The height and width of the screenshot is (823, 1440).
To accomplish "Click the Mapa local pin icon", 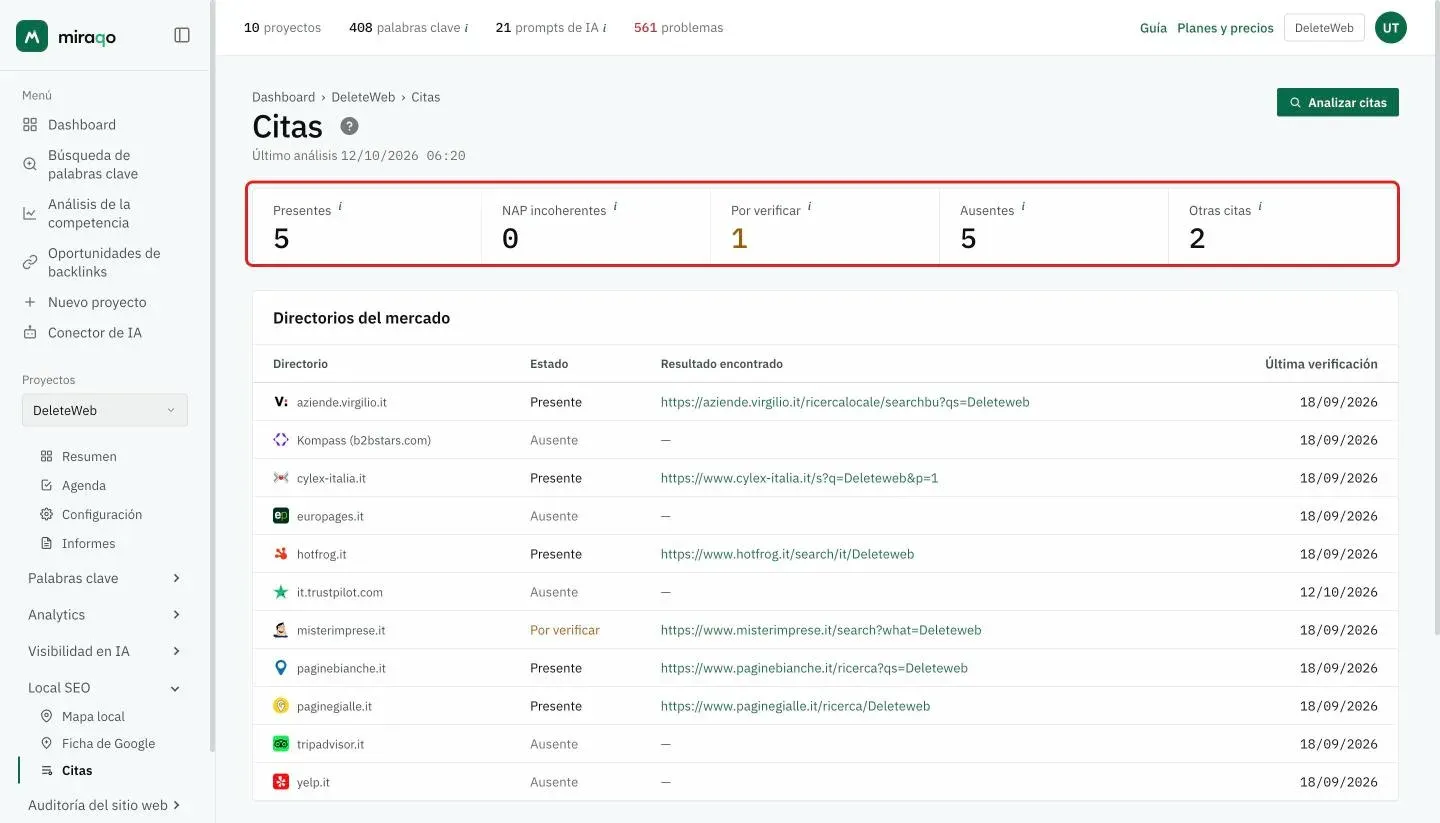I will pos(46,716).
